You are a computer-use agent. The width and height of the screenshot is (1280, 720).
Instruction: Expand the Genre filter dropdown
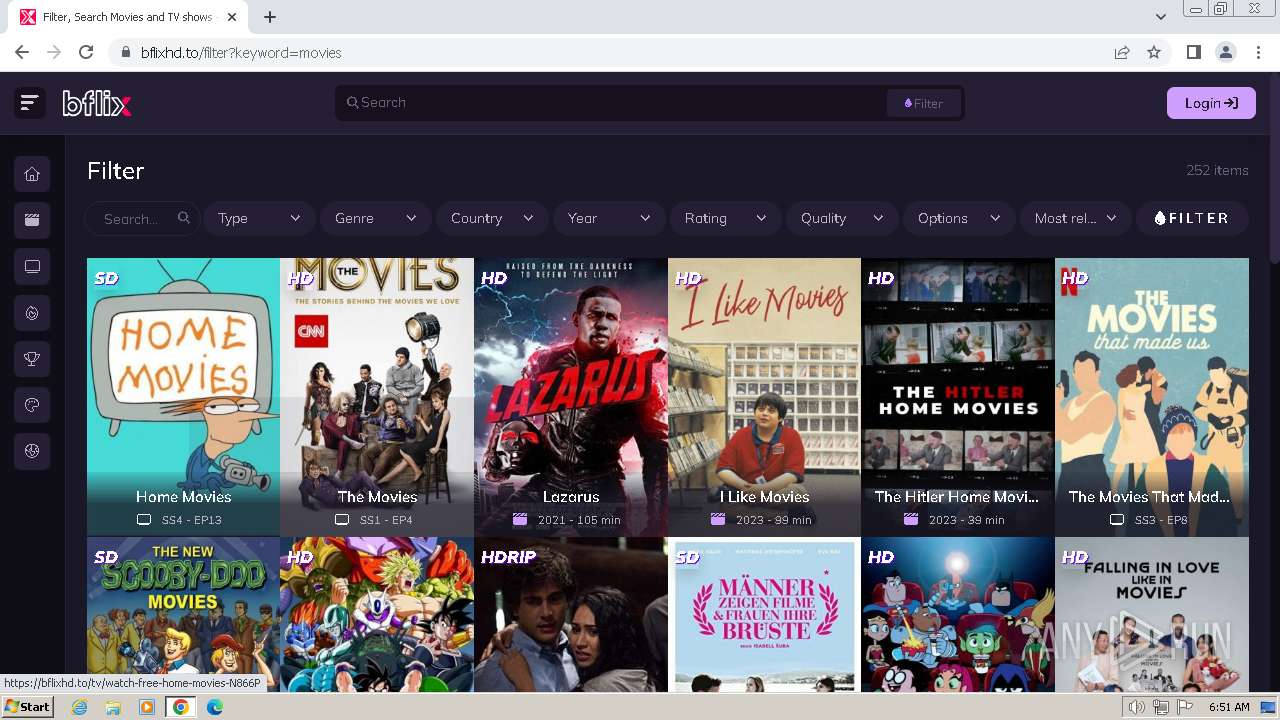[376, 218]
